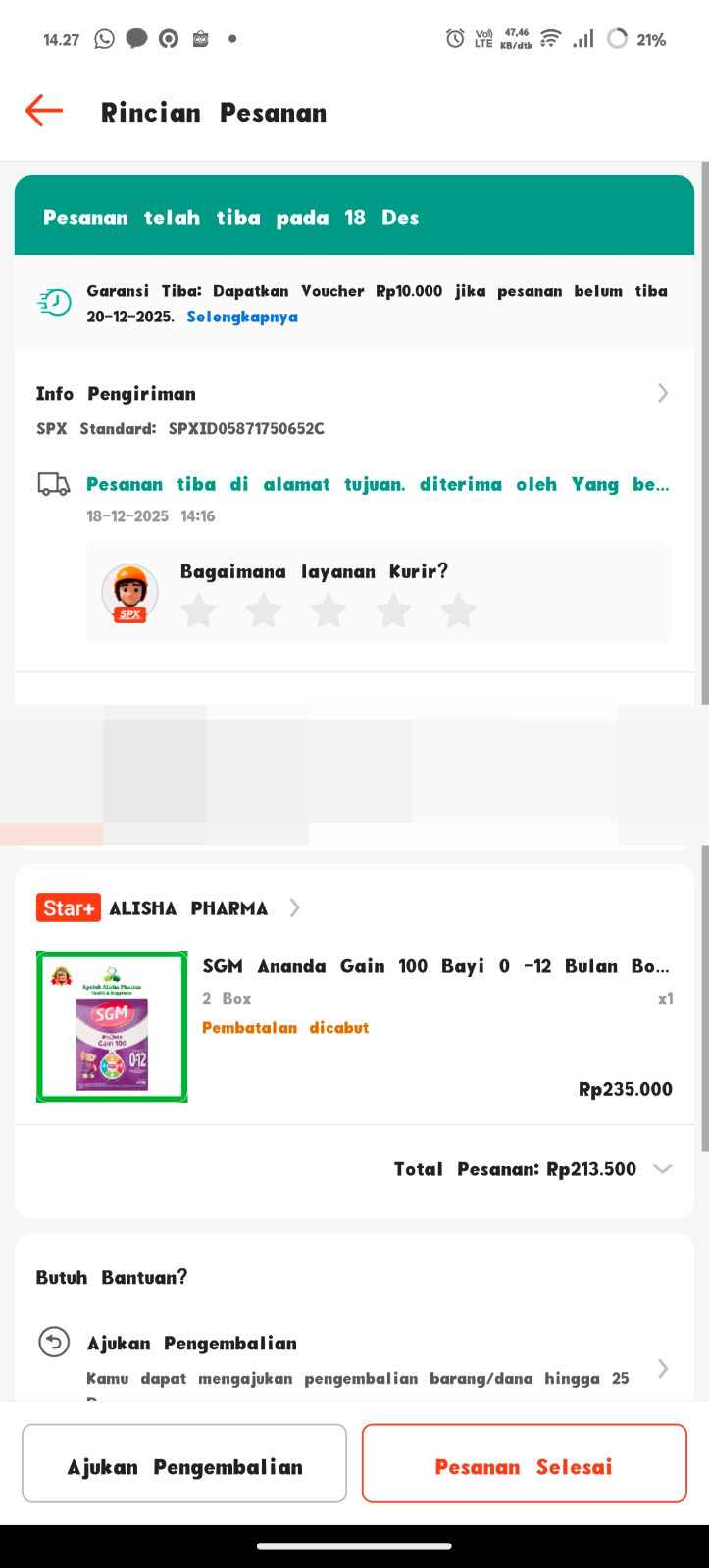Open SGM Ananda product thumbnail
709x1568 pixels.
(x=112, y=1027)
